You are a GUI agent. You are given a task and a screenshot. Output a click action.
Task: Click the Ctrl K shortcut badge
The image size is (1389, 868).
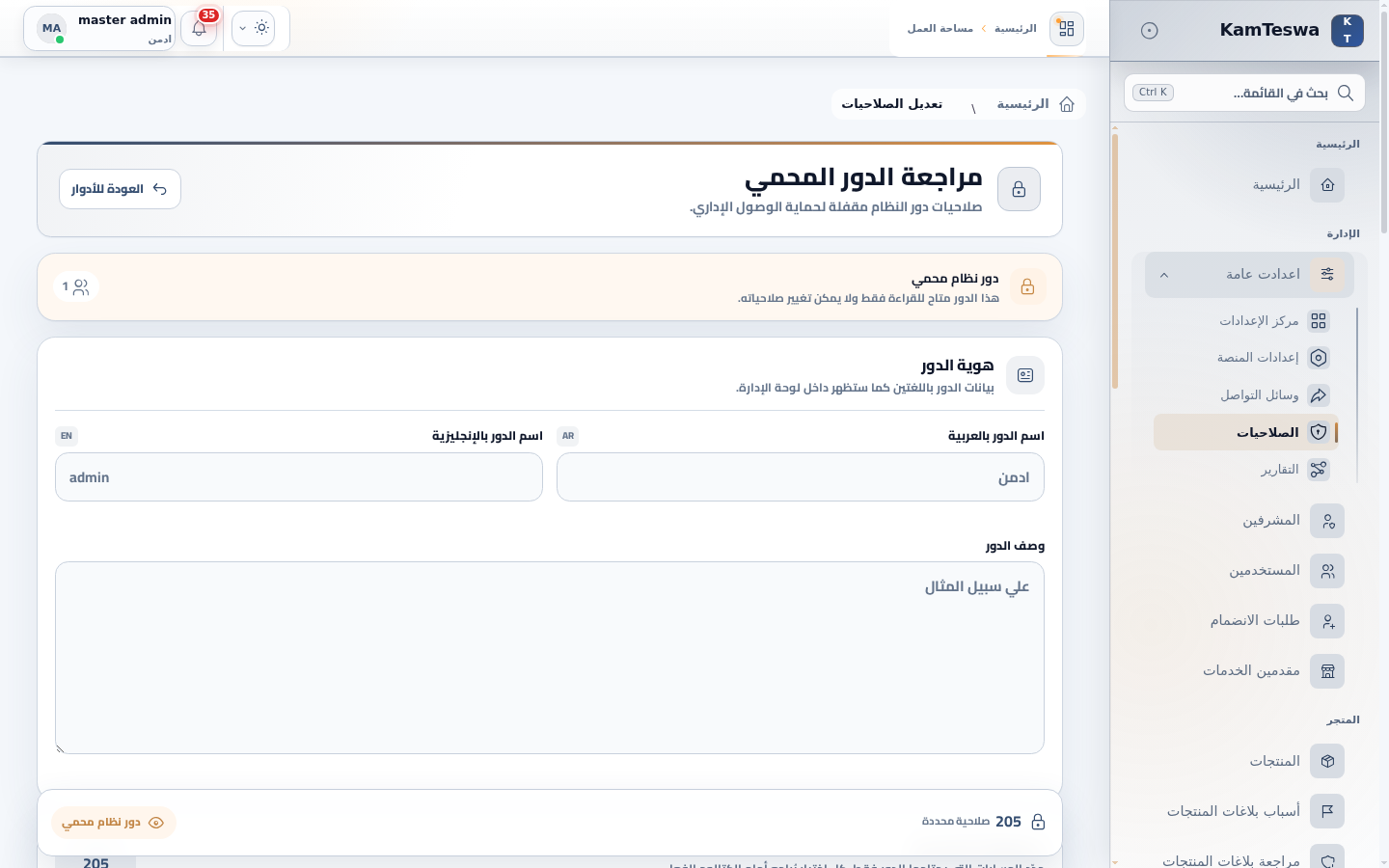1153,93
